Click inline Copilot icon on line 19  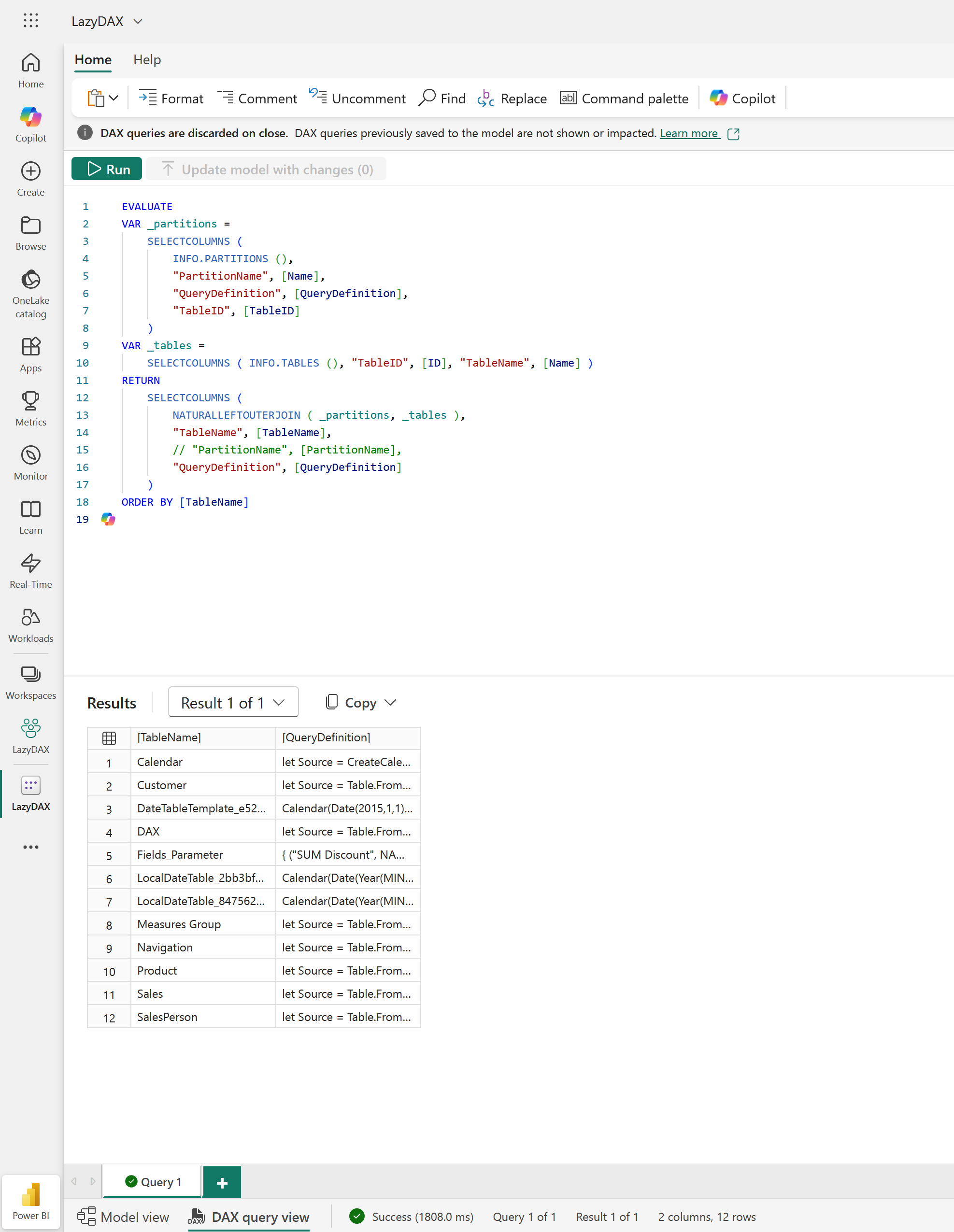[x=108, y=519]
